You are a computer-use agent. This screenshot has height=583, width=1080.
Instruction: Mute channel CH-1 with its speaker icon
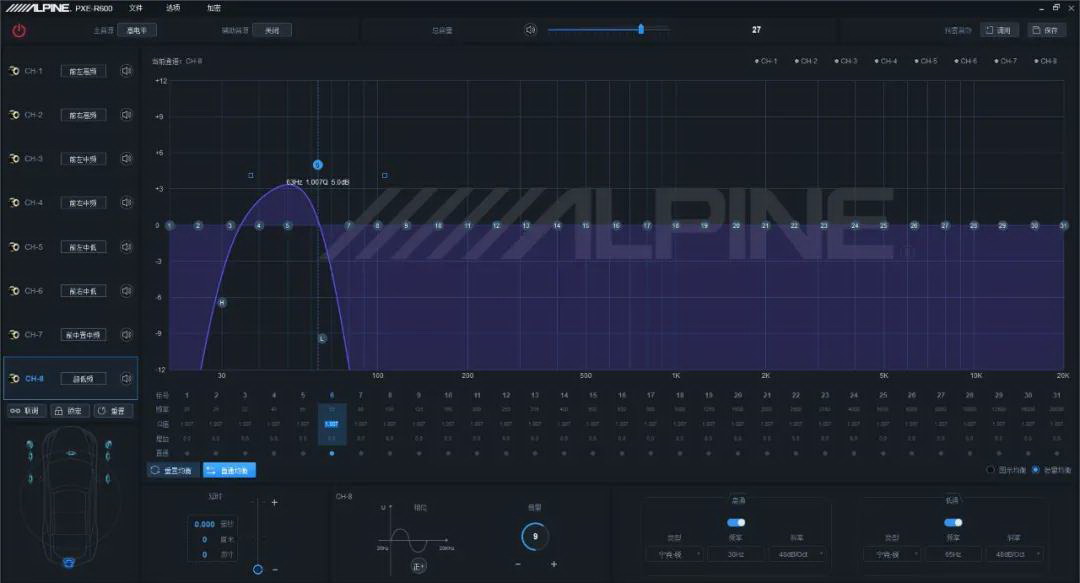(126, 71)
